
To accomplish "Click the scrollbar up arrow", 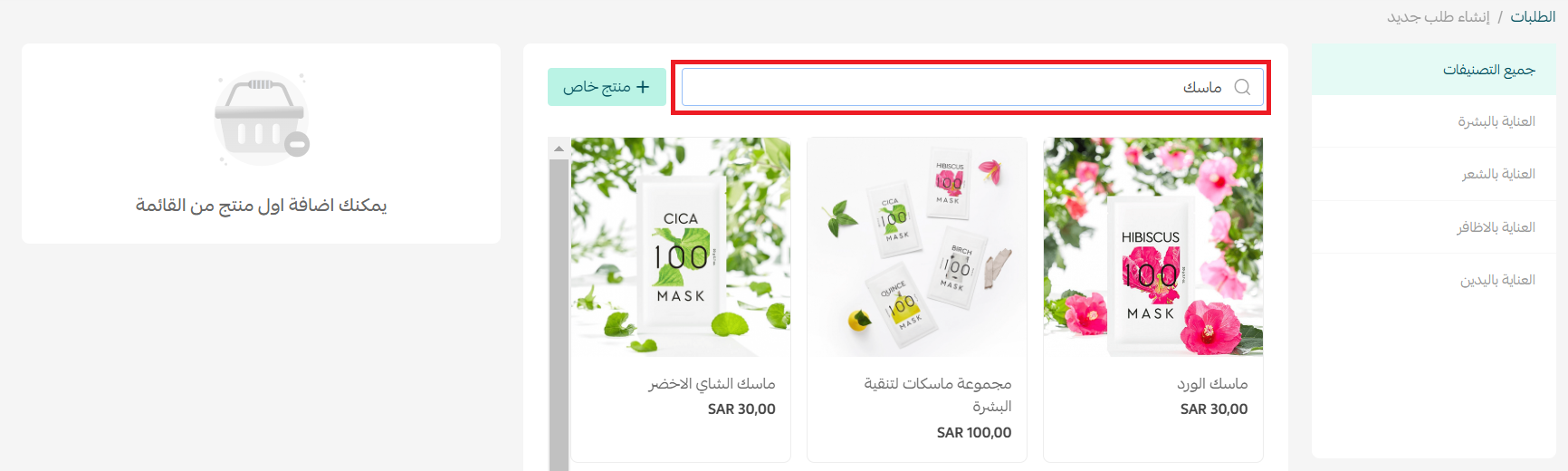I will tap(559, 148).
